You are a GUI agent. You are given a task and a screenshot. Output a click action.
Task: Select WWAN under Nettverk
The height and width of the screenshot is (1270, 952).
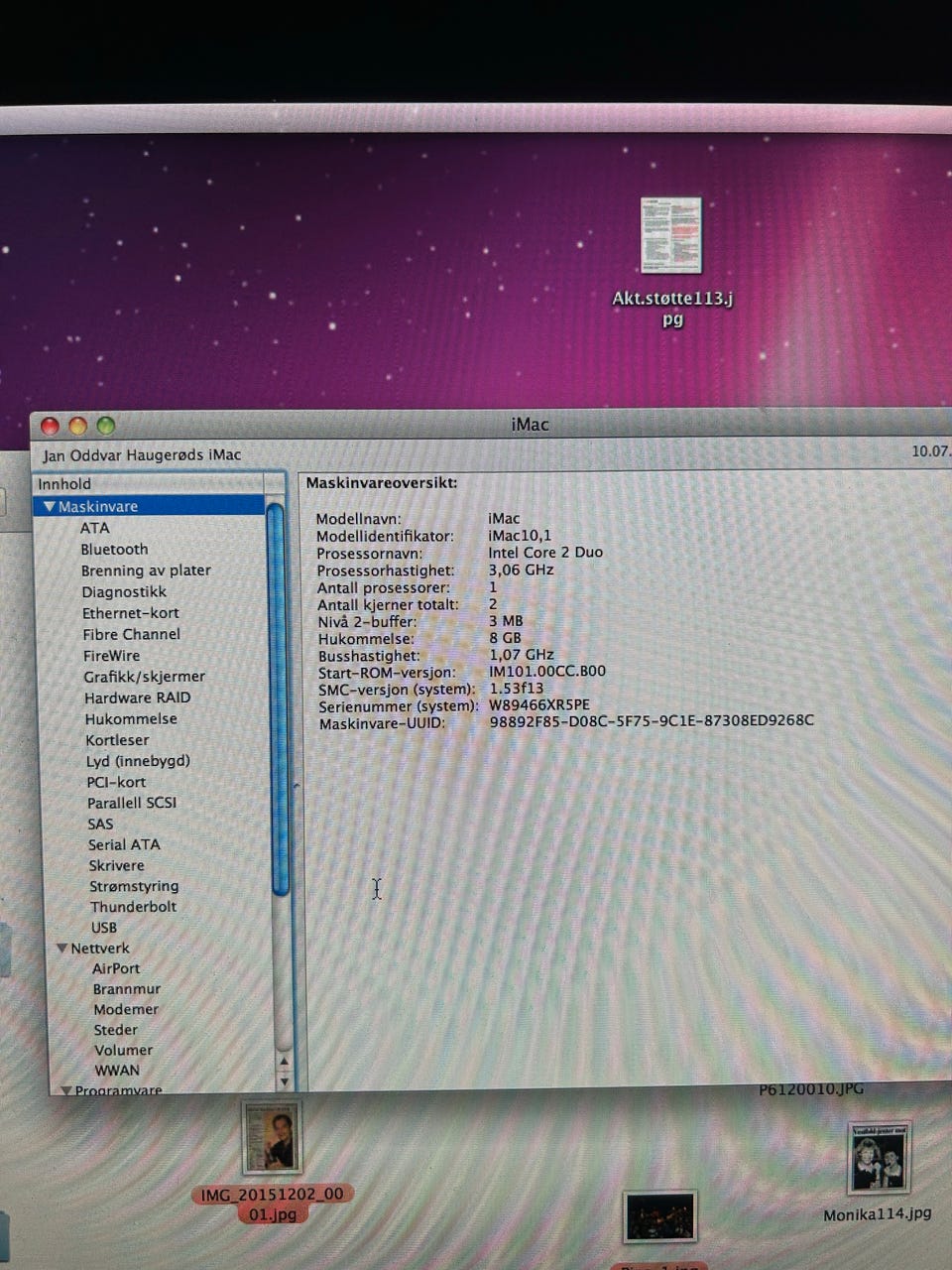(117, 1071)
